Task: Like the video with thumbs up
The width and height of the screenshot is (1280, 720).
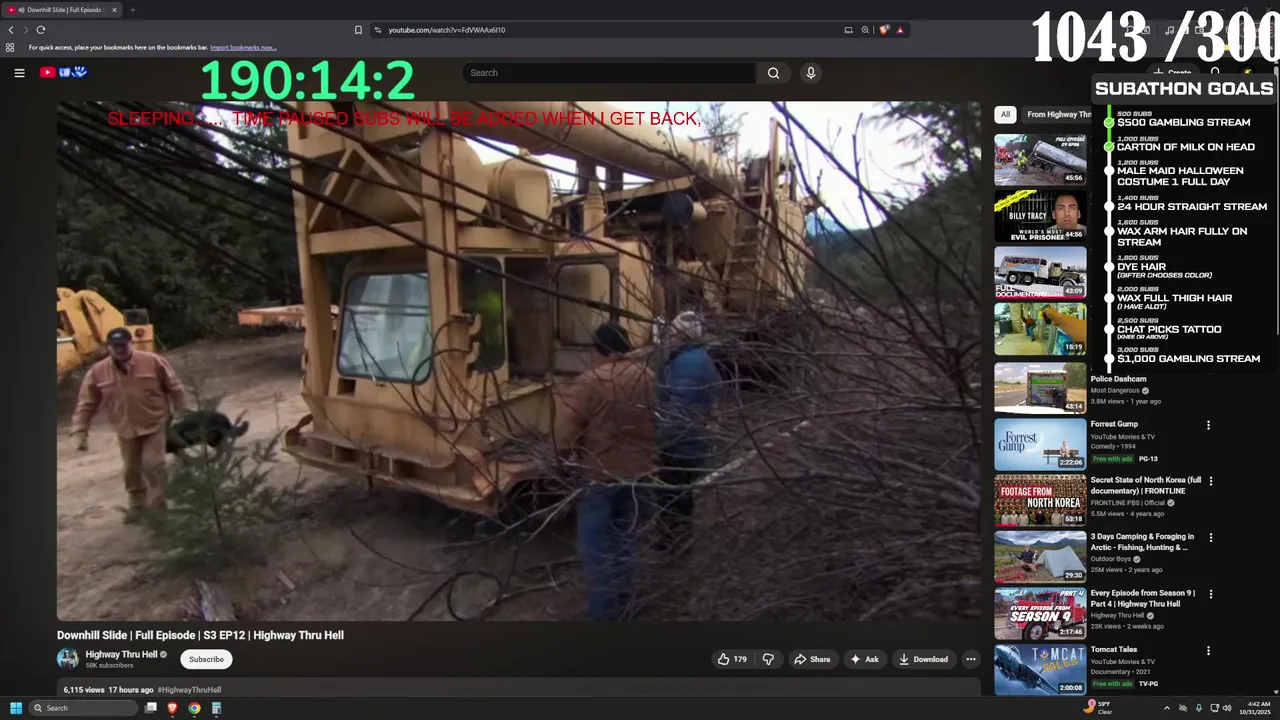Action: coord(732,659)
